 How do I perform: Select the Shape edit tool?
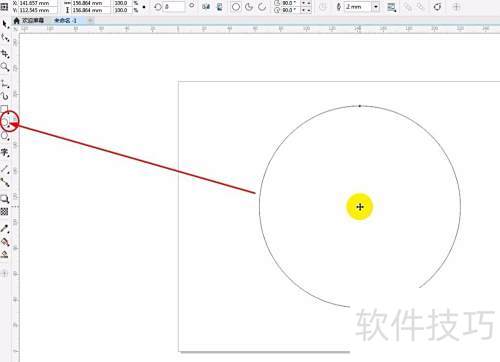[5, 38]
